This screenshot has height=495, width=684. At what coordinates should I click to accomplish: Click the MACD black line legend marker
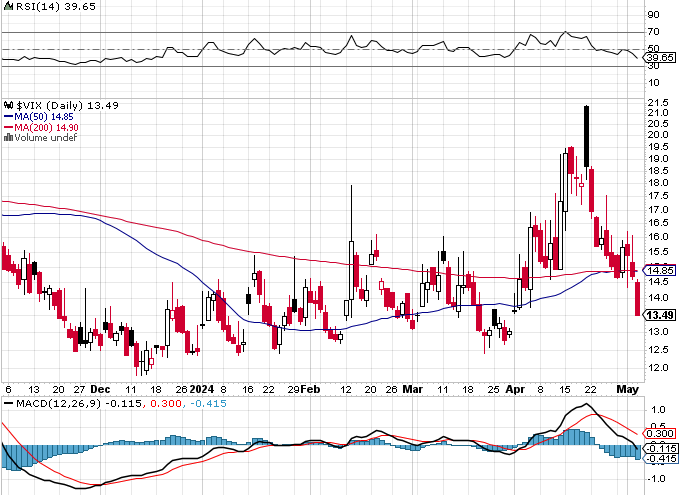[8, 403]
